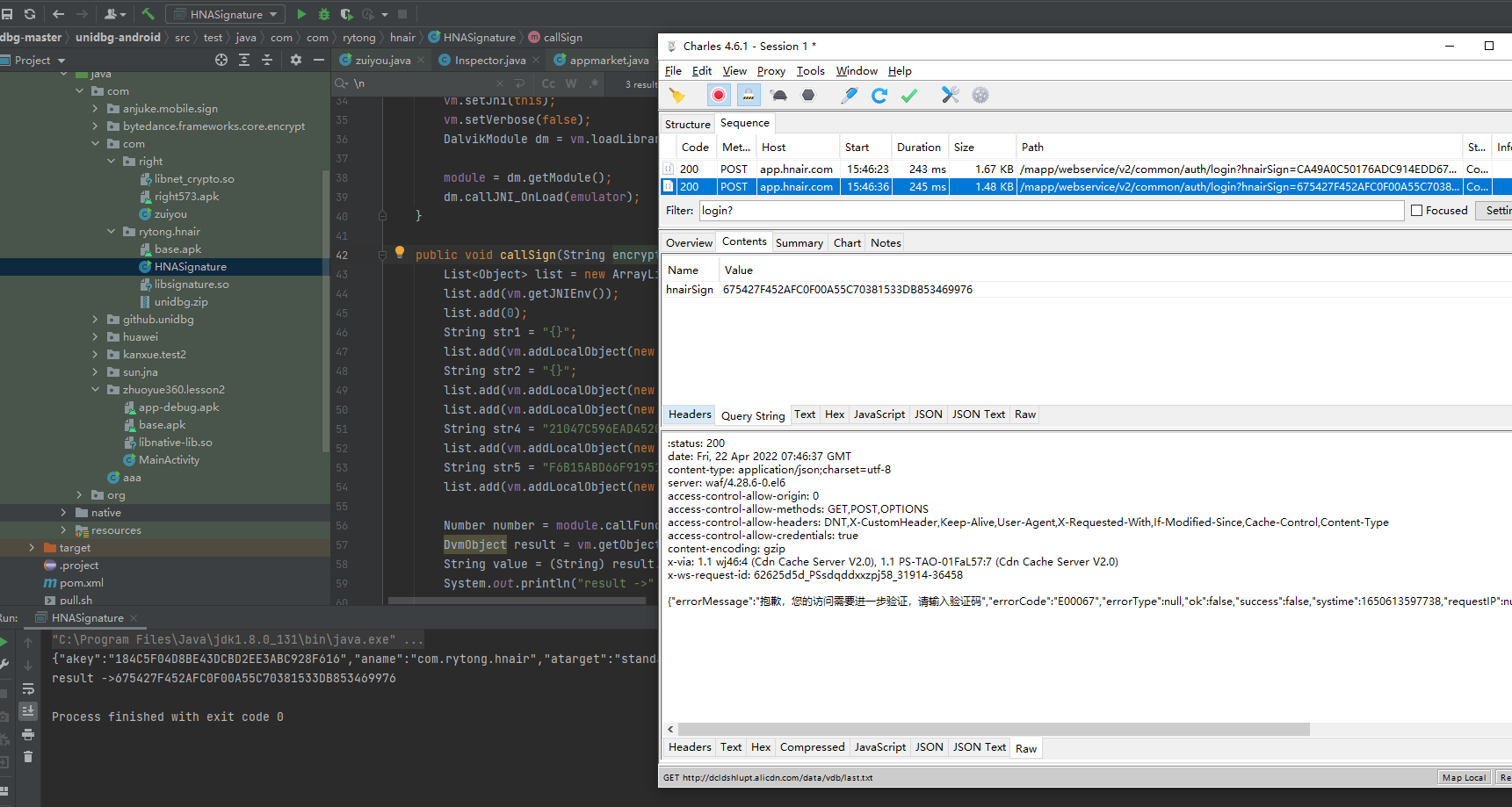
Task: Open request Query String tab
Action: [x=753, y=415]
